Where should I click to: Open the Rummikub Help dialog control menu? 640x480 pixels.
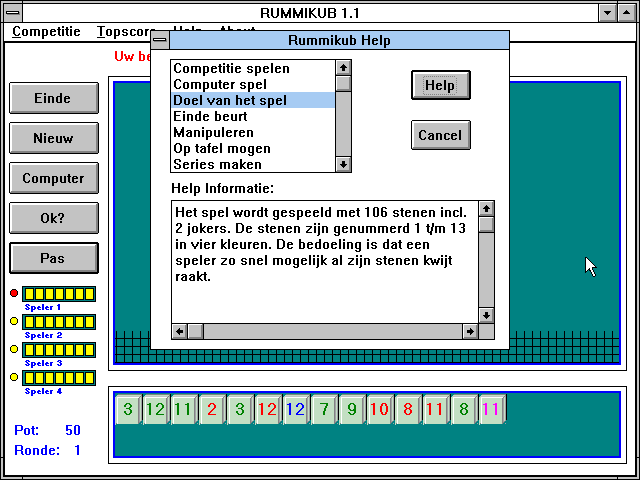point(160,40)
